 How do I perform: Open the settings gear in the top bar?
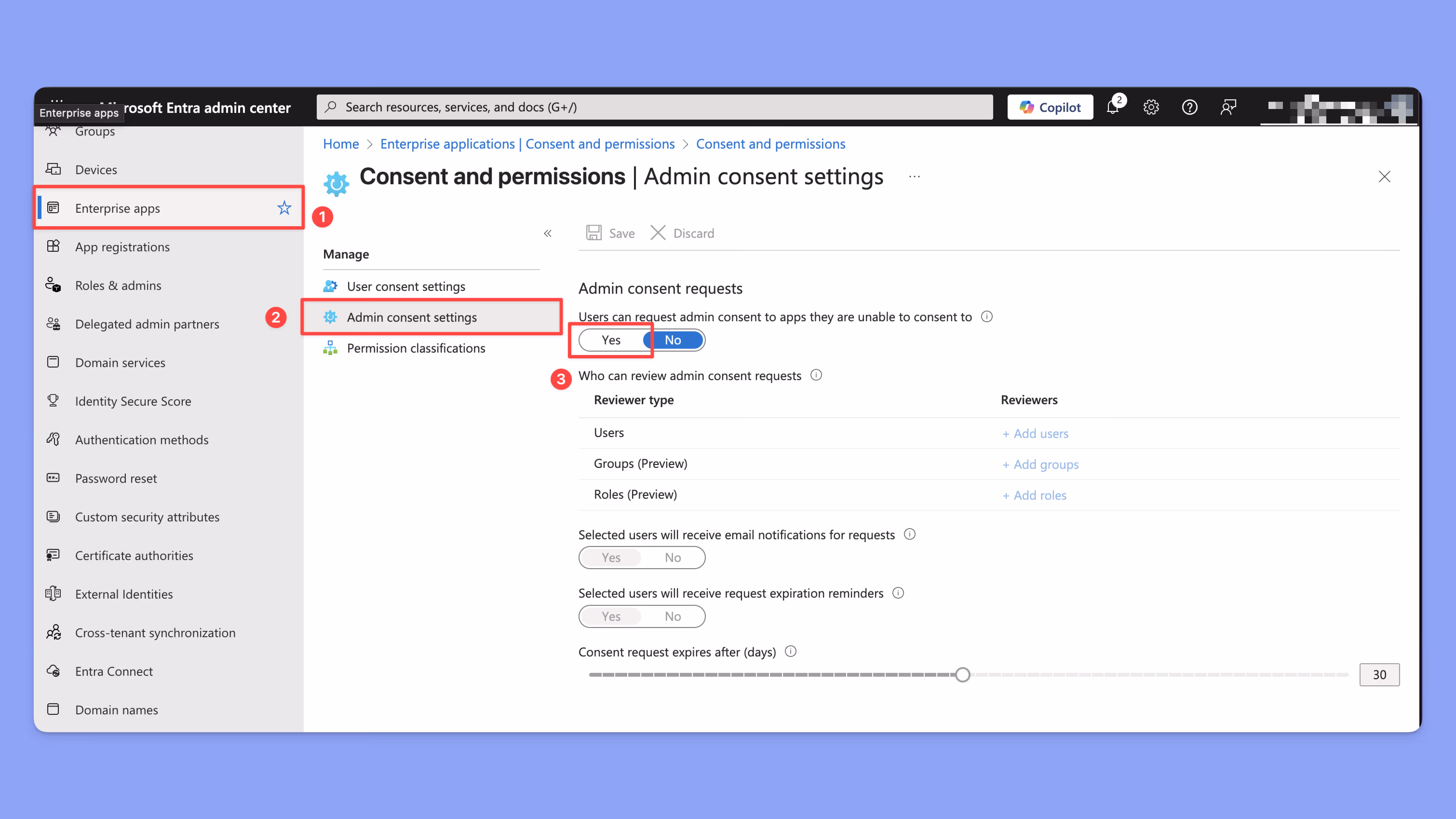1151,107
